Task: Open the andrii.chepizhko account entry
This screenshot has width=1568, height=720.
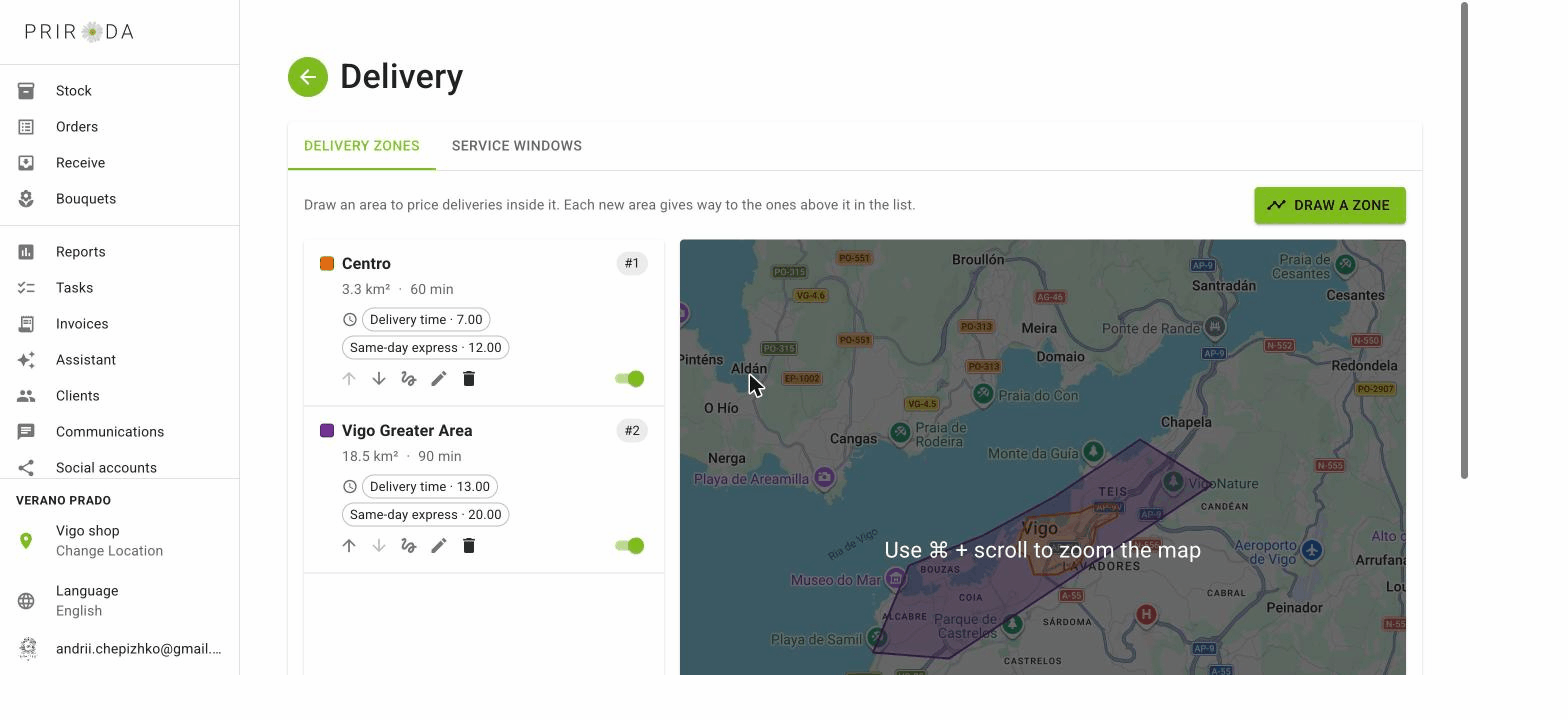Action: [x=119, y=649]
